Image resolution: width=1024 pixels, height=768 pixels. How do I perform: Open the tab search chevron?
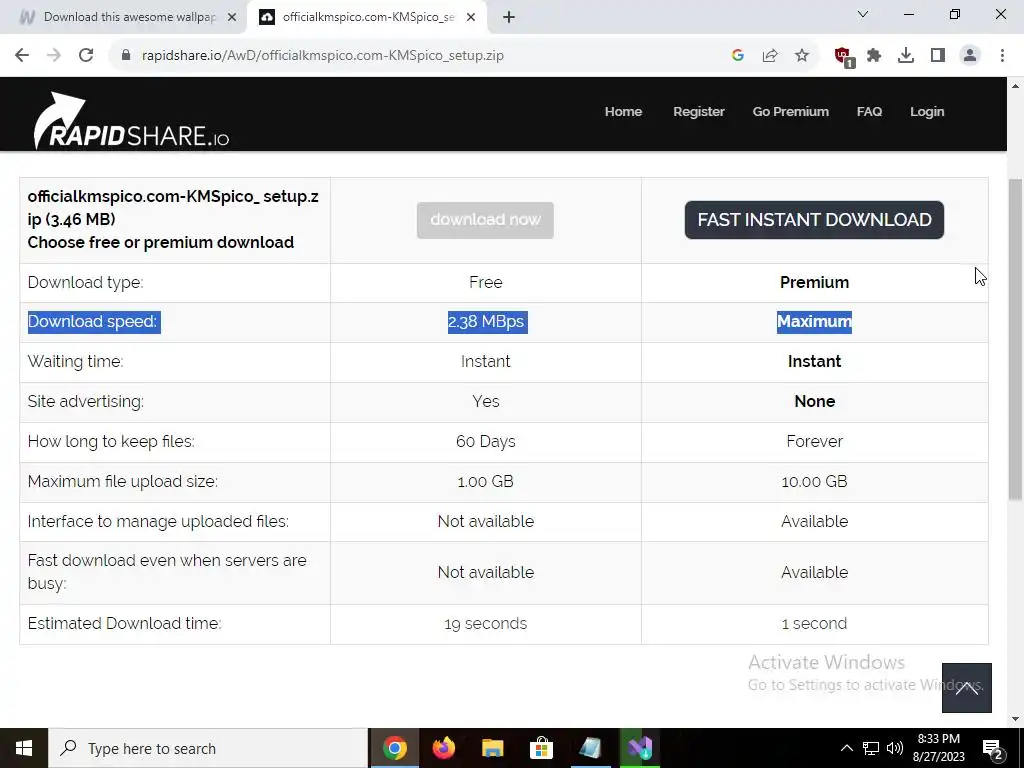863,14
